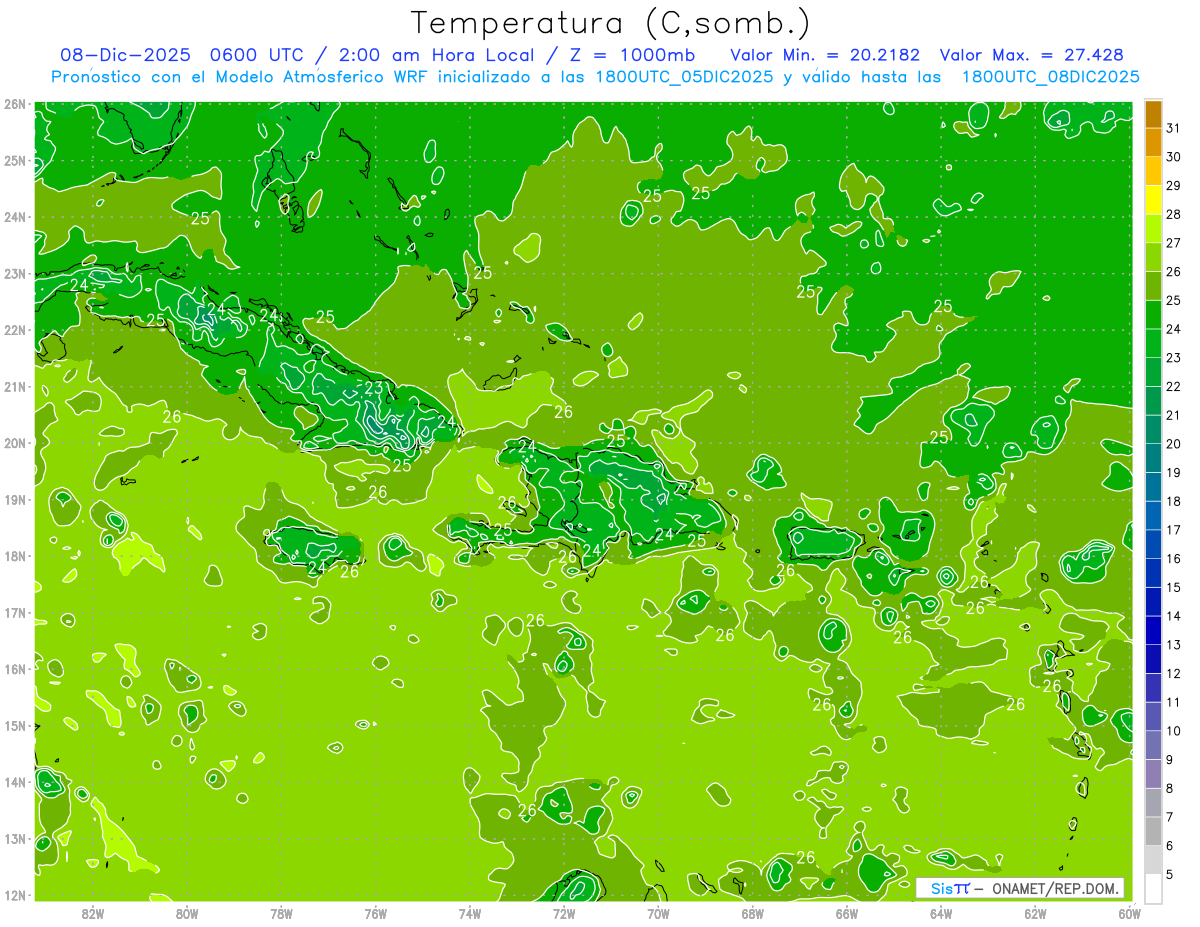Viewport: 1200px width, 927px height.
Task: Click the "82W" longitude axis label
Action: (93, 912)
